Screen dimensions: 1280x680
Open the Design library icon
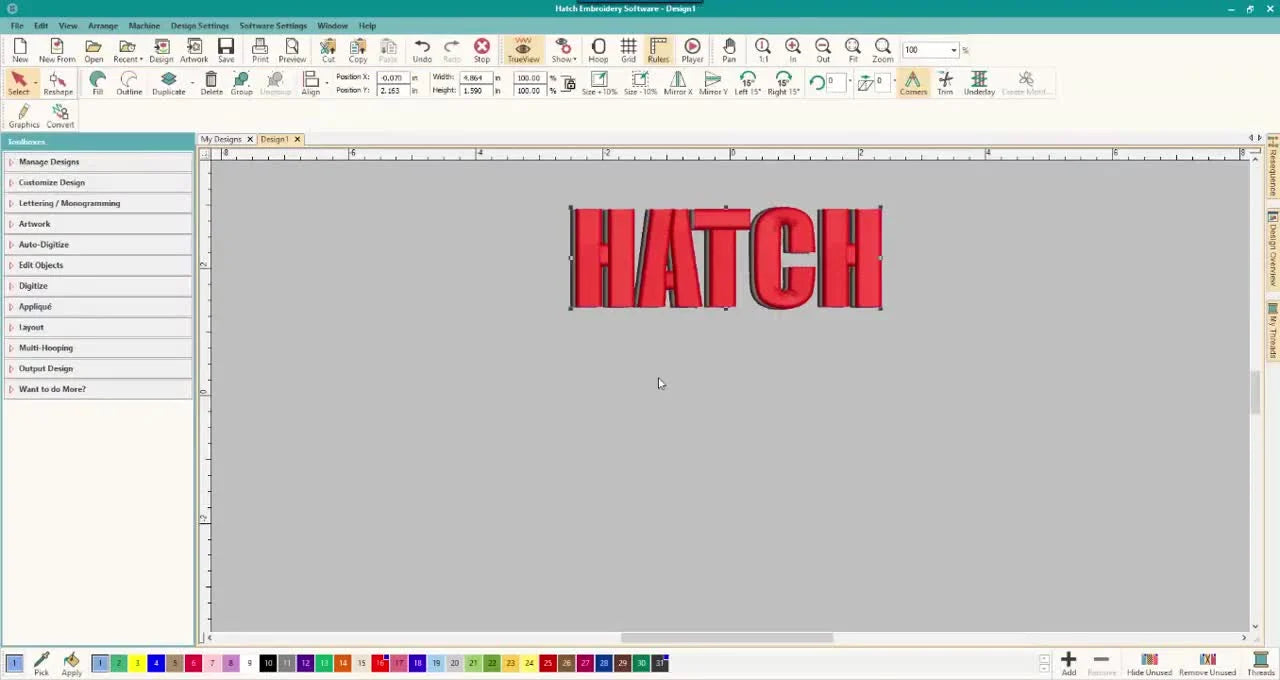[x=161, y=50]
